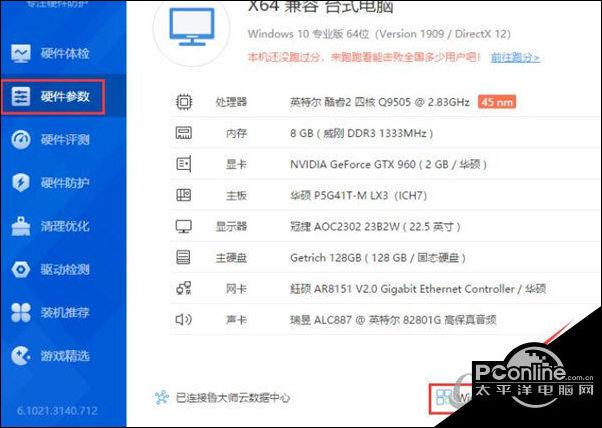Click the memory module icon

[184, 133]
